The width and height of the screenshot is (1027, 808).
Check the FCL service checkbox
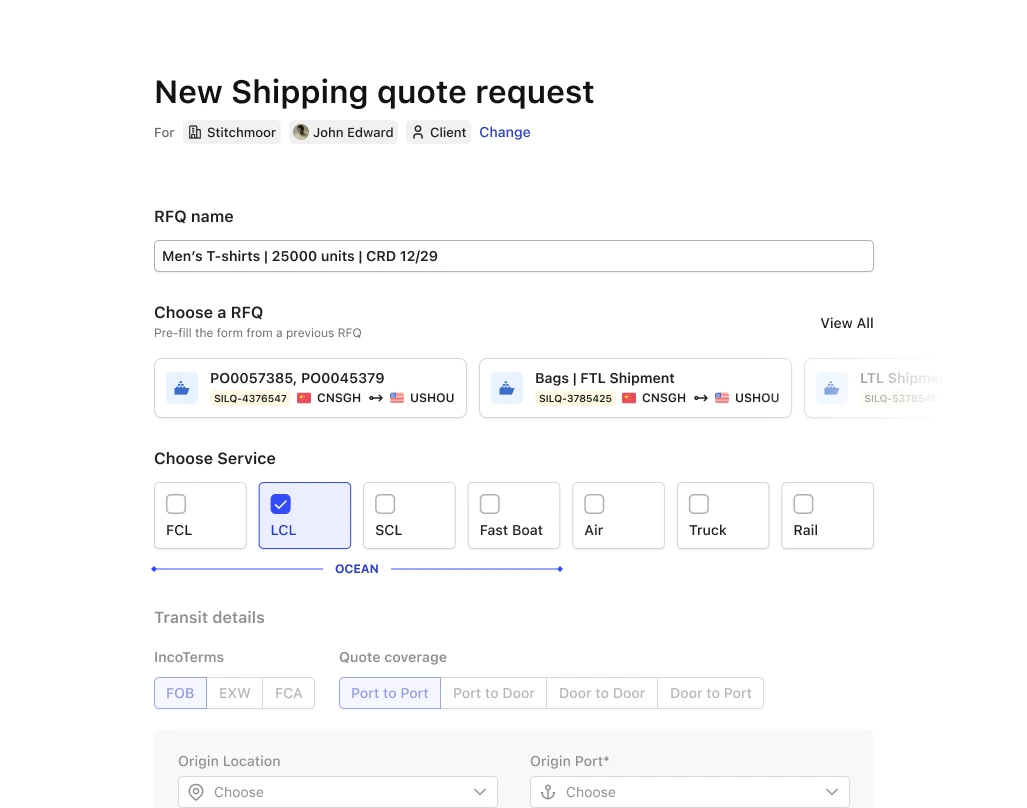[176, 504]
